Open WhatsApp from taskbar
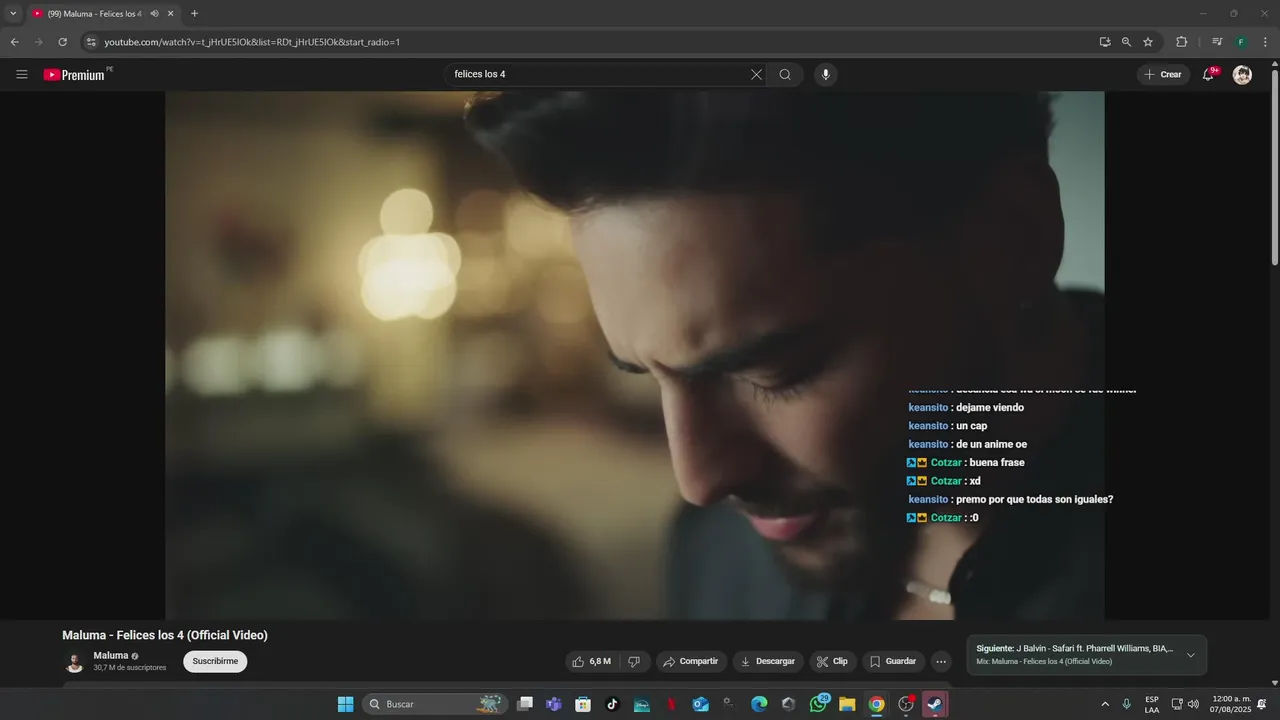 click(x=818, y=704)
